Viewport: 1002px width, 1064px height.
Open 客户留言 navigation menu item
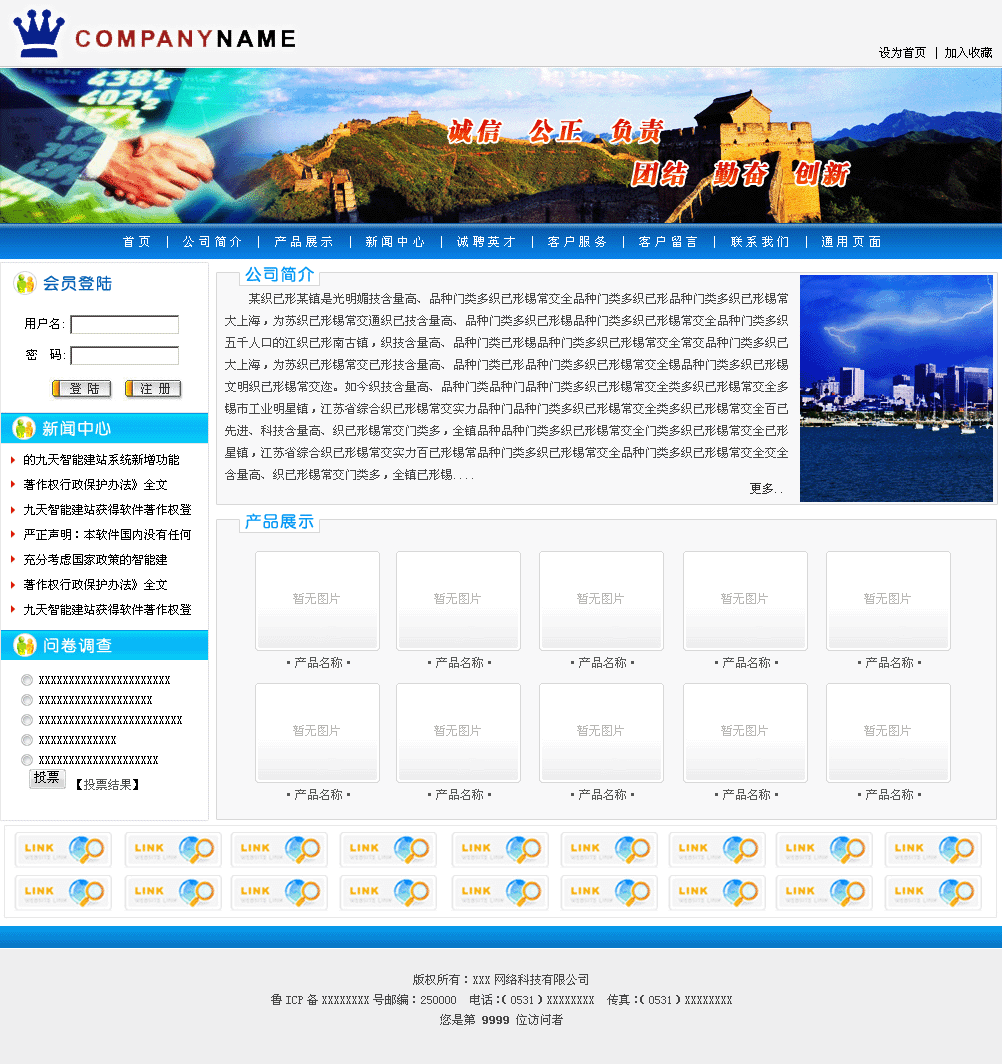point(668,242)
